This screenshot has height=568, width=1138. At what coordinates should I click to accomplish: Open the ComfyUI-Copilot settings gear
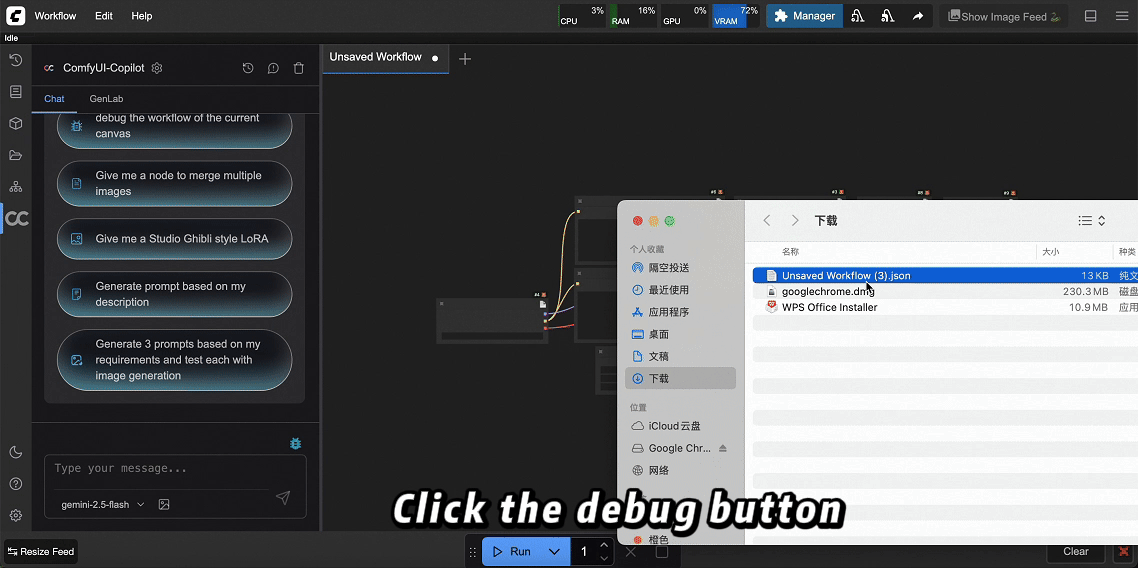[x=157, y=68]
